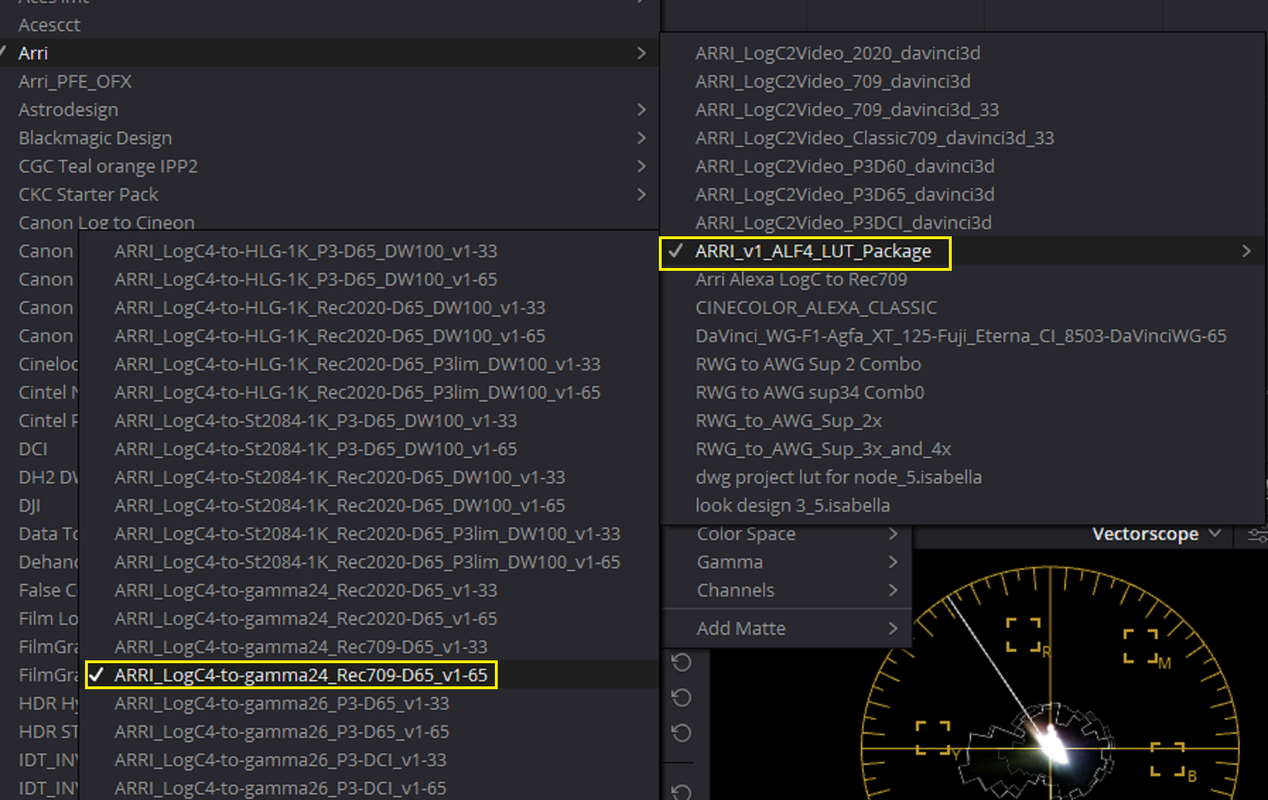This screenshot has height=800, width=1268.
Task: Apply the DaVinci_WG-F1-Agfa_XT_125-Fuji_Eterna LUT
Action: (961, 336)
